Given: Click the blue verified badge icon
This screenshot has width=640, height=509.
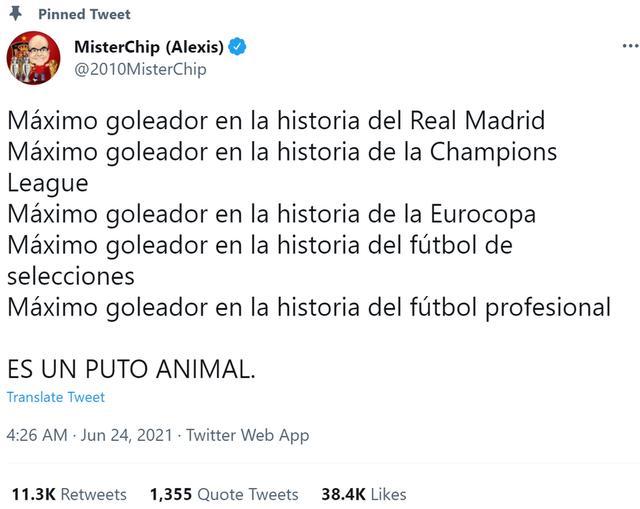Looking at the screenshot, I should click(238, 47).
